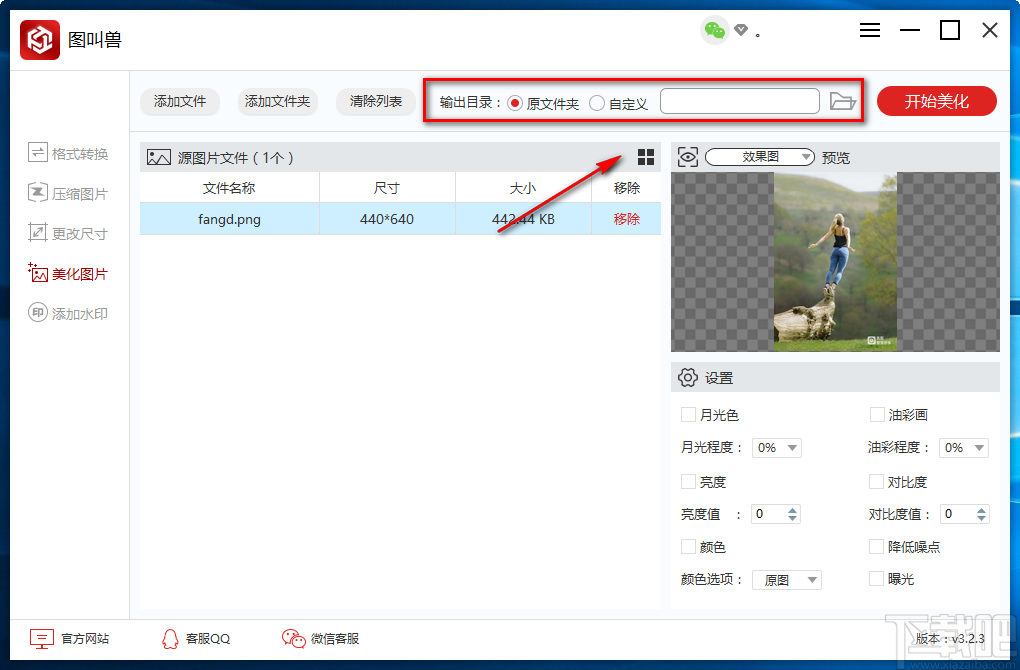Image resolution: width=1020 pixels, height=670 pixels.
Task: Open the hamburger main menu
Action: click(x=870, y=30)
